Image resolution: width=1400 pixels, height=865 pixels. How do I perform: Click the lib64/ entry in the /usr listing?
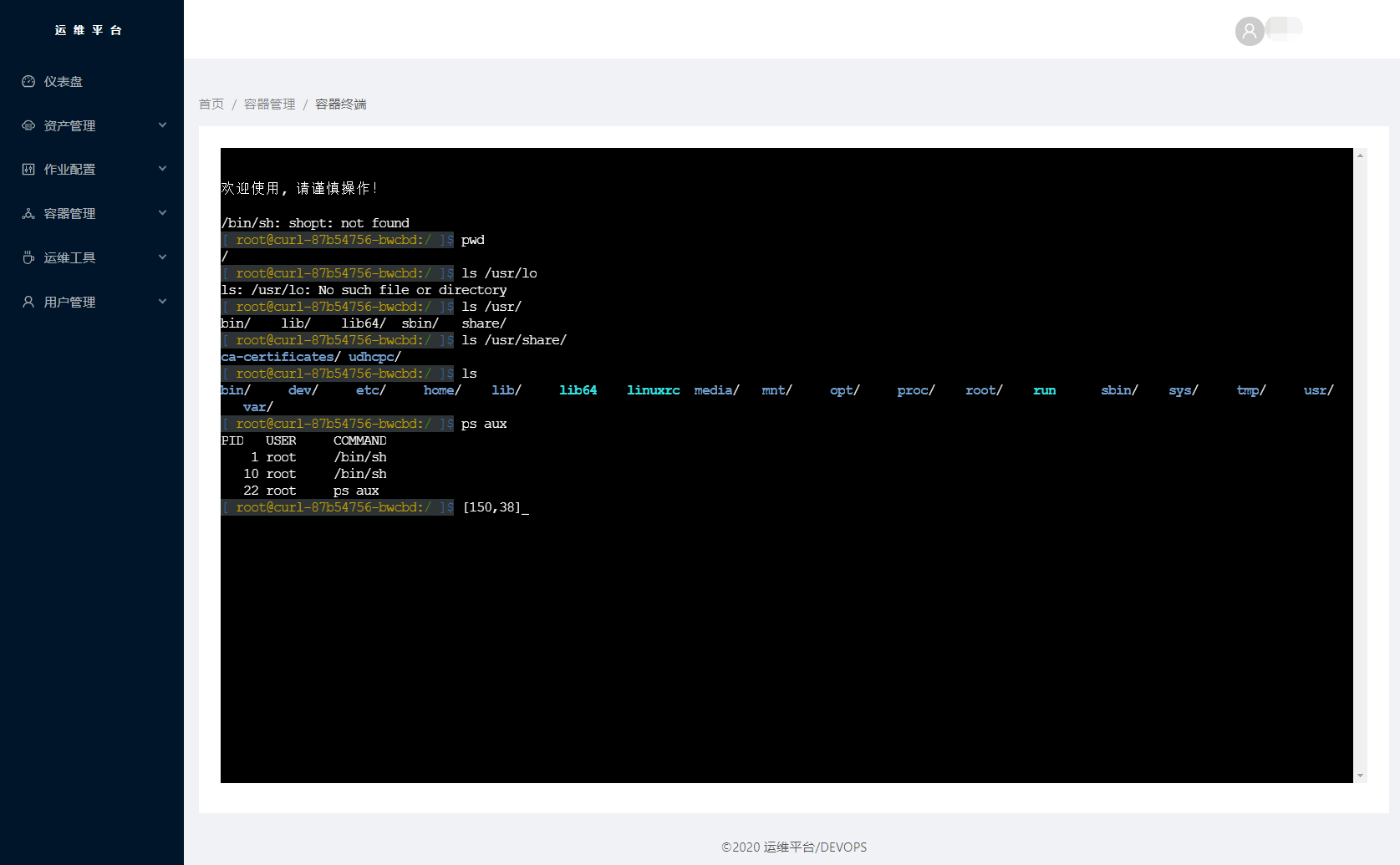(364, 323)
